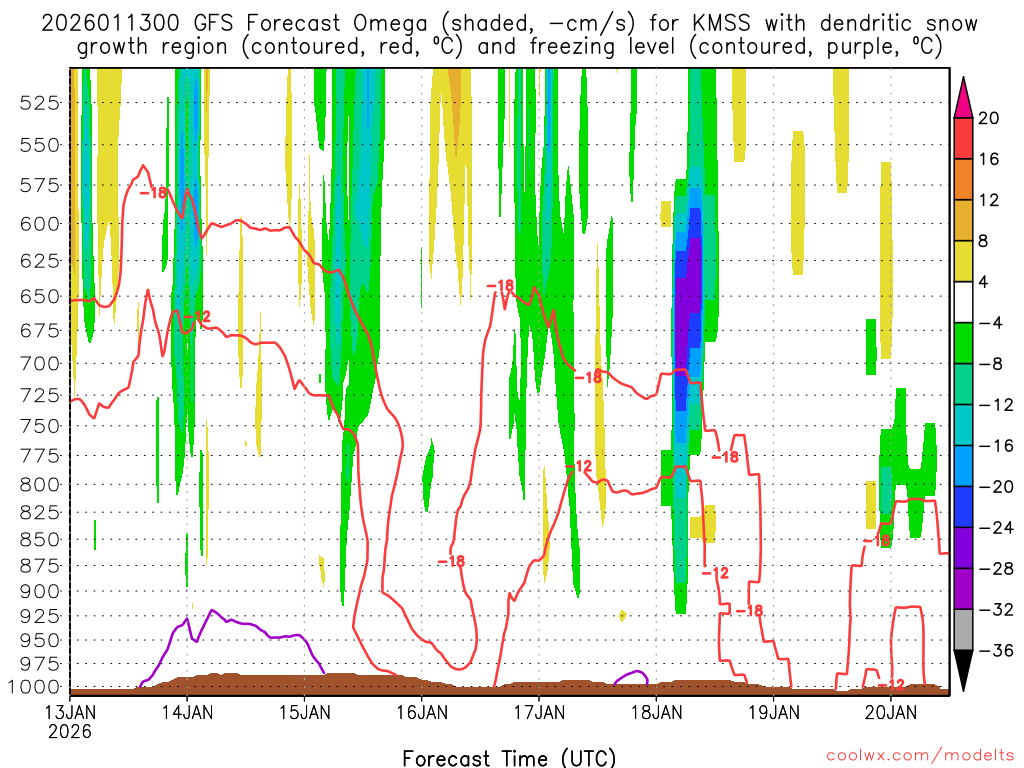Click the Forecast Time (UTC) axis title
The height and width of the screenshot is (768, 1024).
point(509,757)
